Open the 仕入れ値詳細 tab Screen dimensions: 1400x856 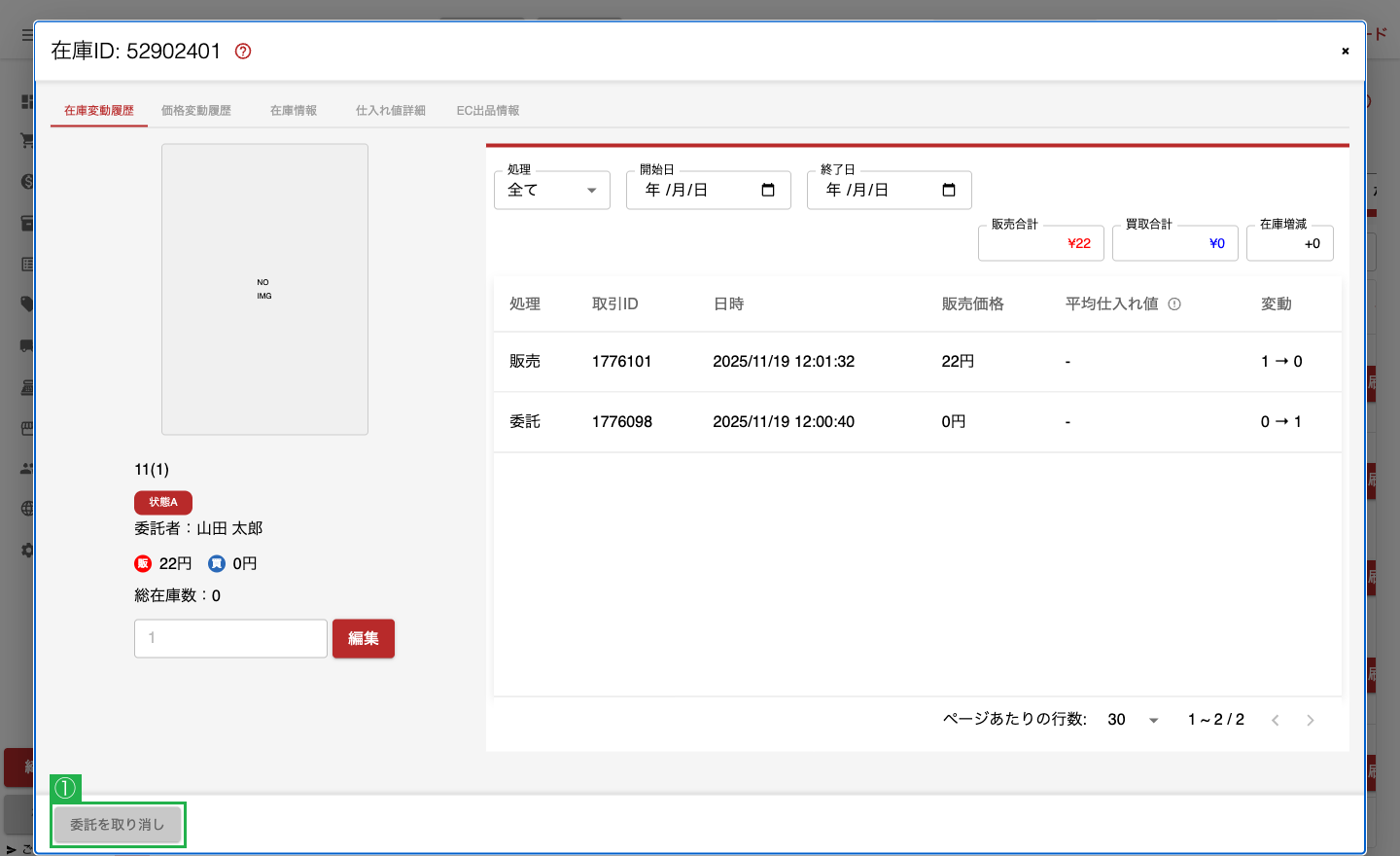pos(391,111)
